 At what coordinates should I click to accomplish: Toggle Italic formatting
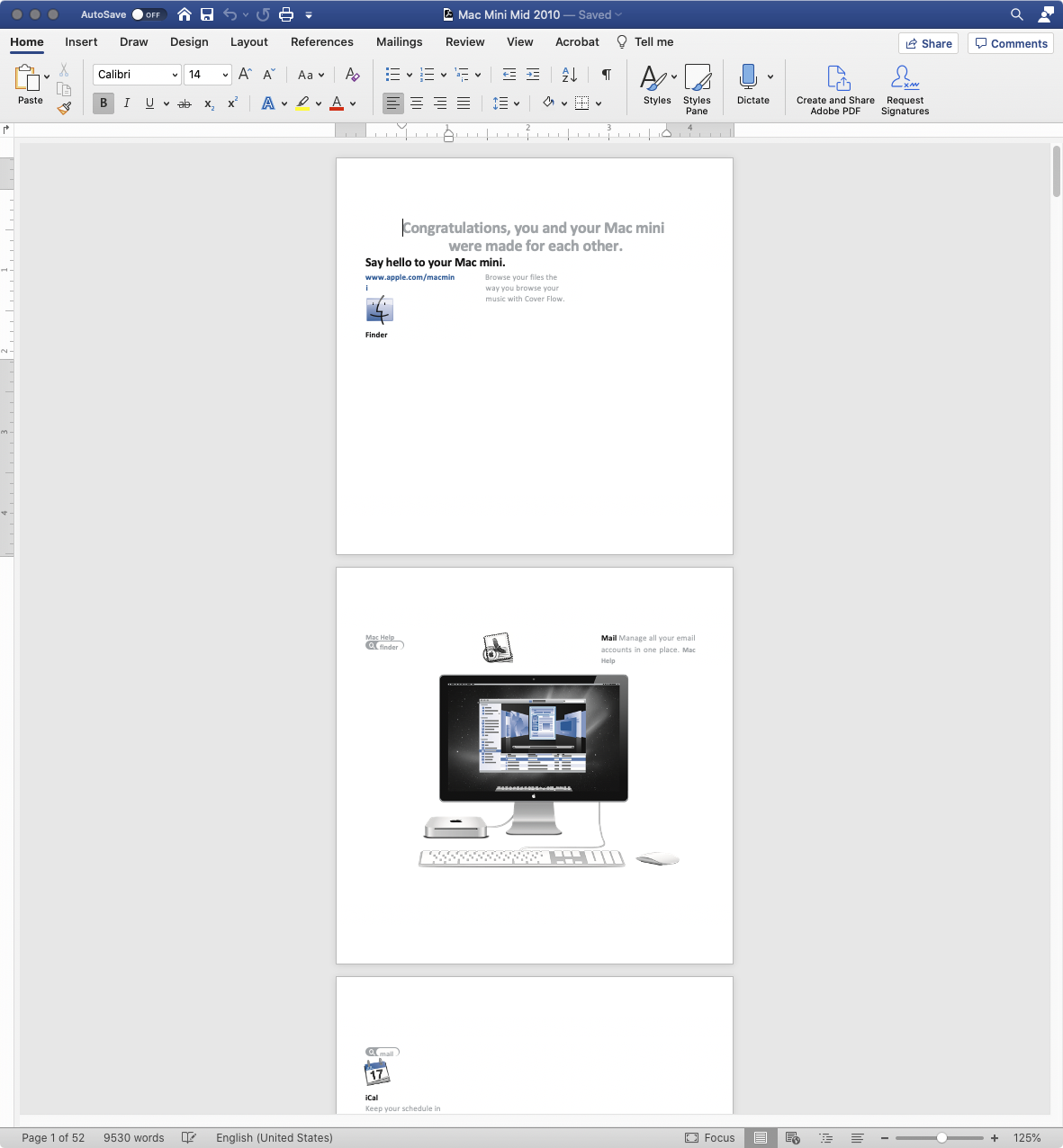click(x=127, y=103)
